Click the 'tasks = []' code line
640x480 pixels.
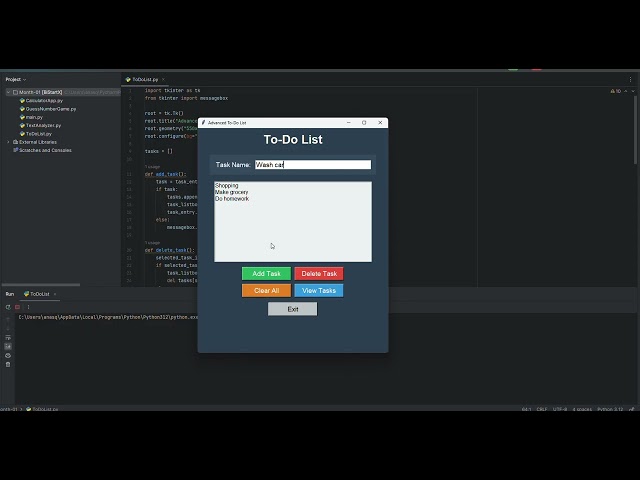[159, 151]
